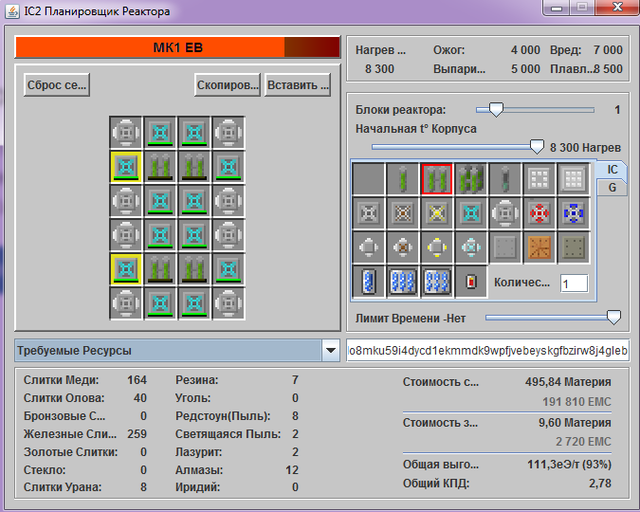The width and height of the screenshot is (640, 512).
Task: Click the Сброс се... reset button
Action: (x=57, y=85)
